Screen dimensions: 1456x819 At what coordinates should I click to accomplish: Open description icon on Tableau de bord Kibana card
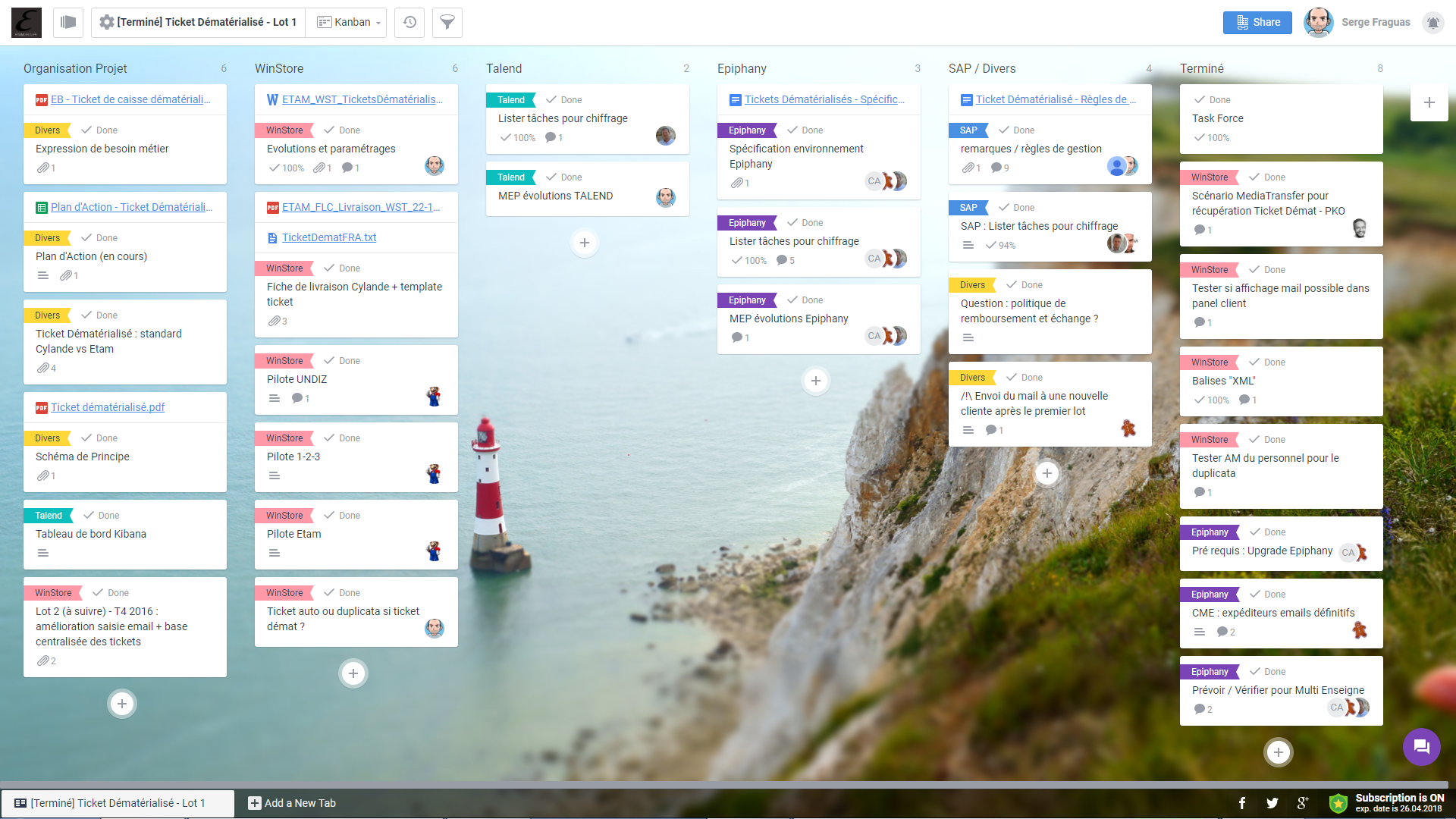43,553
